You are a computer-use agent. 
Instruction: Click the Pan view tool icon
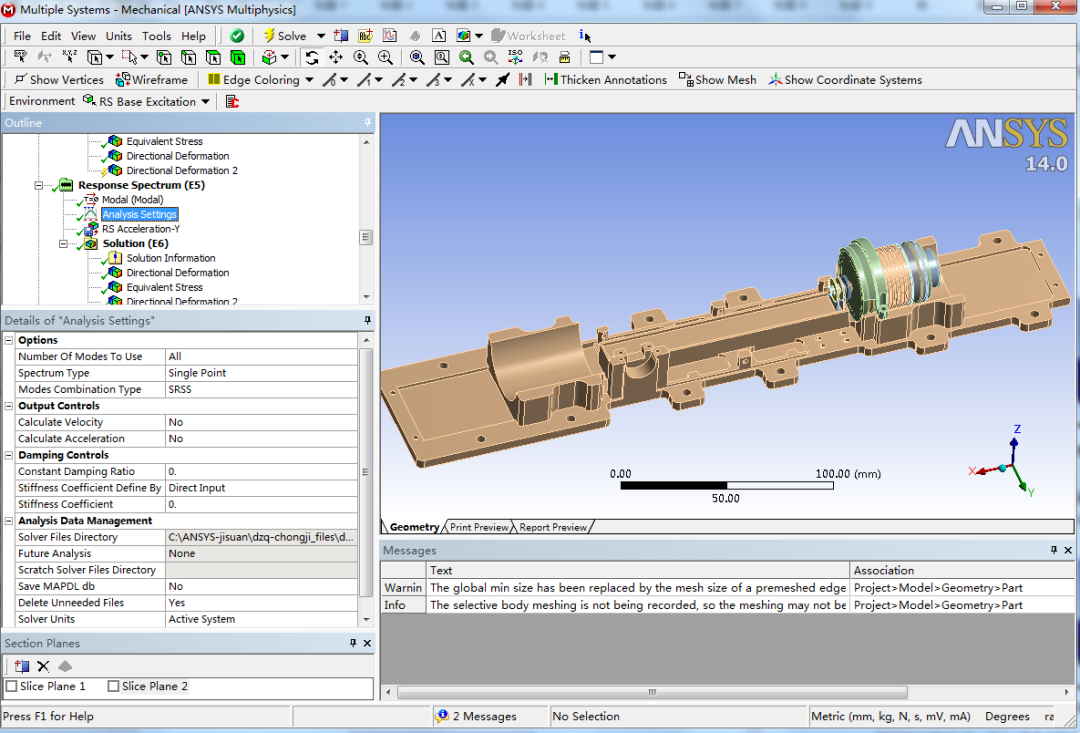point(337,57)
